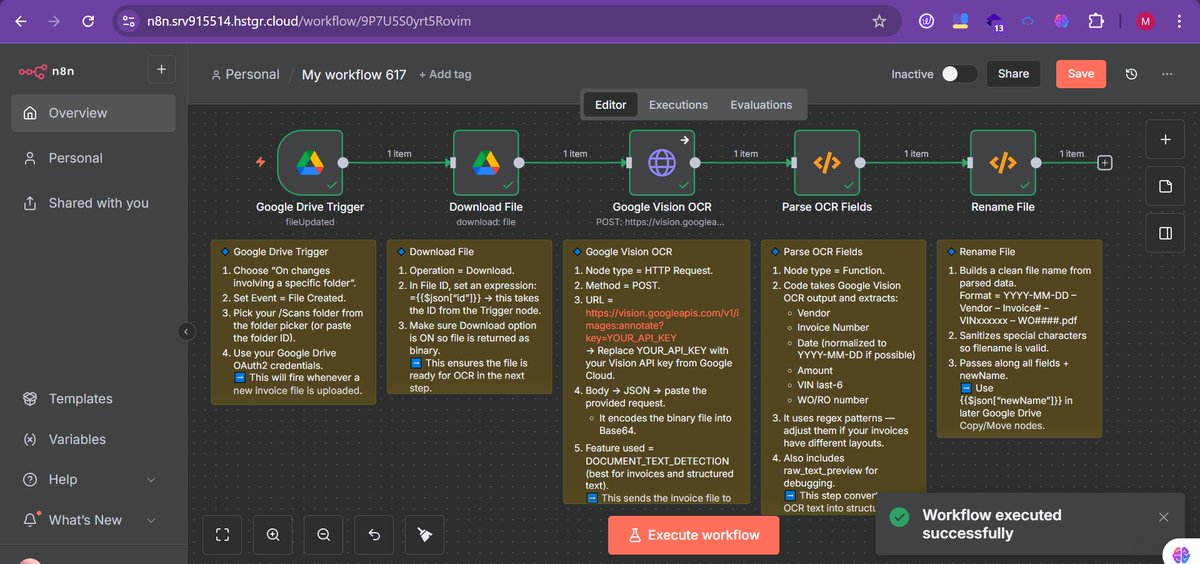
Task: Select the Rename File sticky note
Action: (1019, 338)
